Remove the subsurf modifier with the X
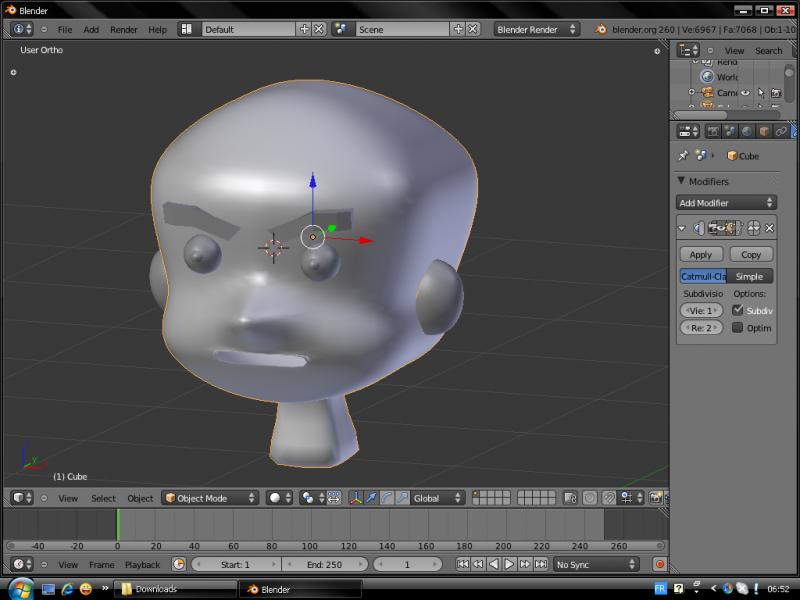This screenshot has width=800, height=600. pyautogui.click(x=769, y=228)
